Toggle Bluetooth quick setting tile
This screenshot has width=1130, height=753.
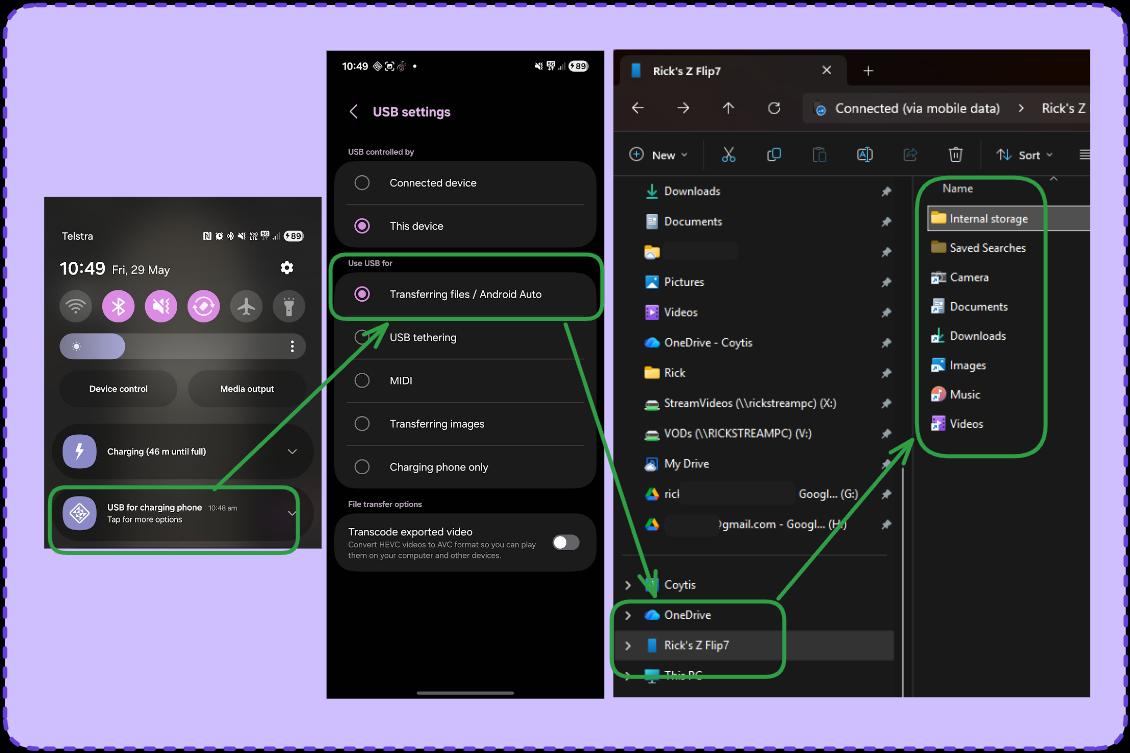click(118, 306)
